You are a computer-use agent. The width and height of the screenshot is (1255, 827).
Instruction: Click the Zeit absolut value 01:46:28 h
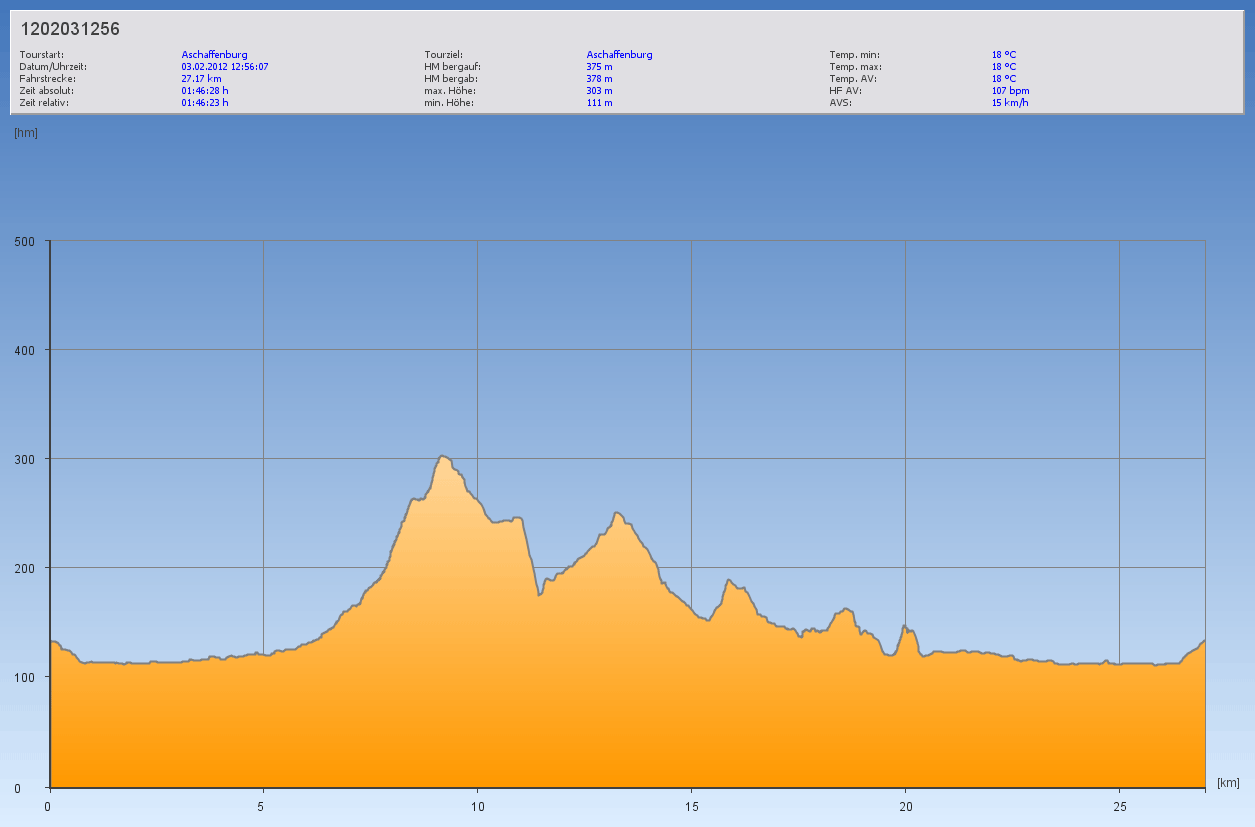point(205,90)
